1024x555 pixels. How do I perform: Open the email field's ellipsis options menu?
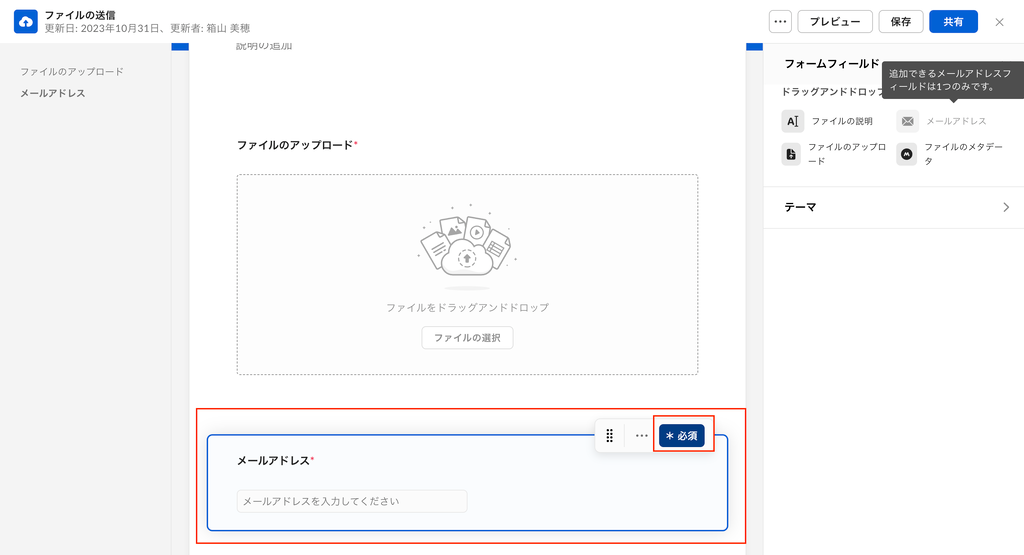[x=641, y=436]
